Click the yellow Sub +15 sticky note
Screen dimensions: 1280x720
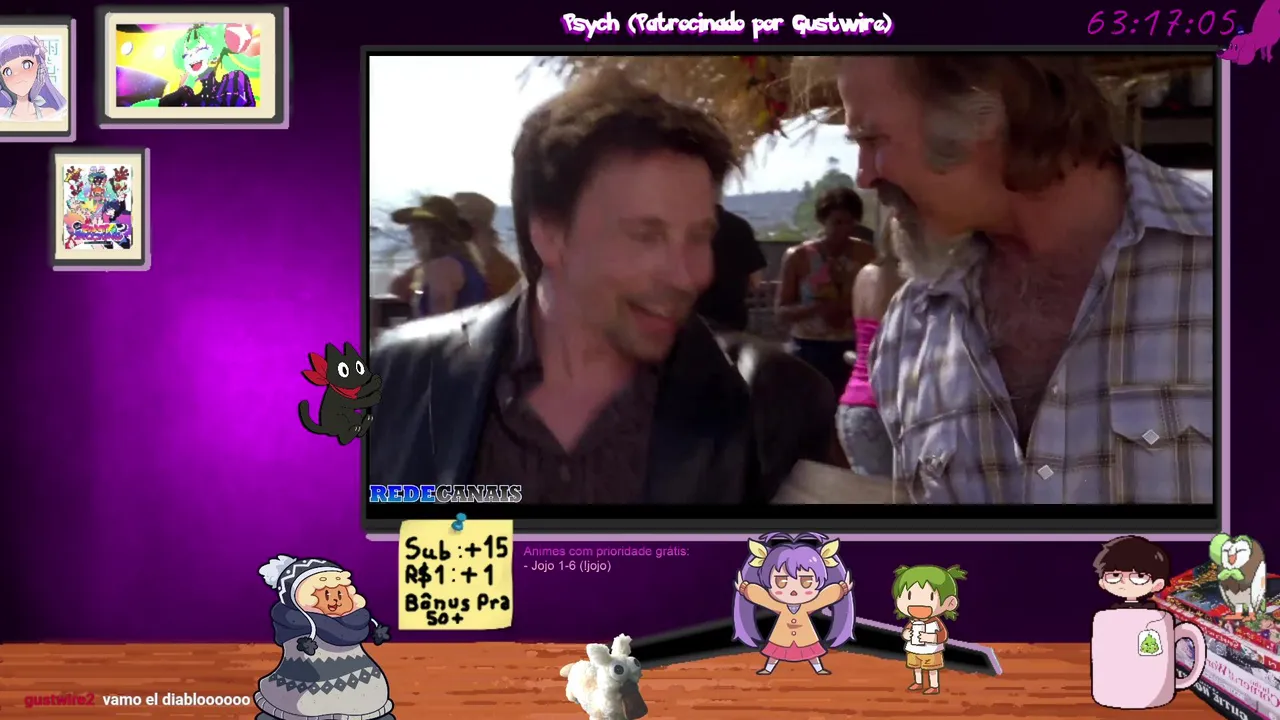coord(456,576)
